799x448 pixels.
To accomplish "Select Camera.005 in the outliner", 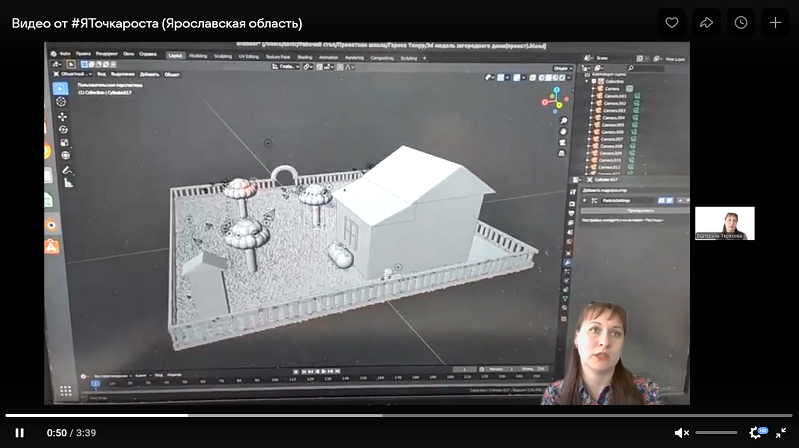I will [613, 124].
